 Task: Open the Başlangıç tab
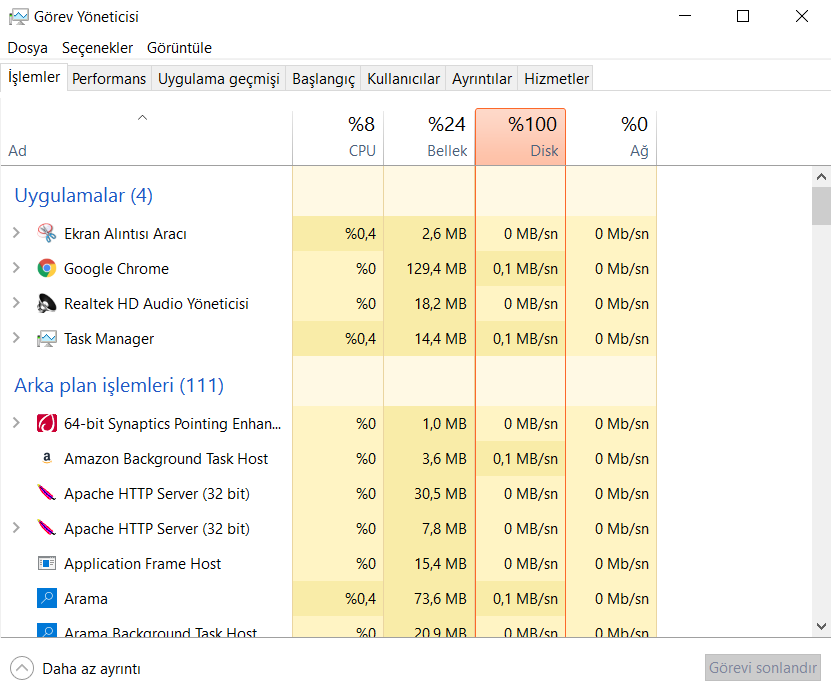(323, 79)
